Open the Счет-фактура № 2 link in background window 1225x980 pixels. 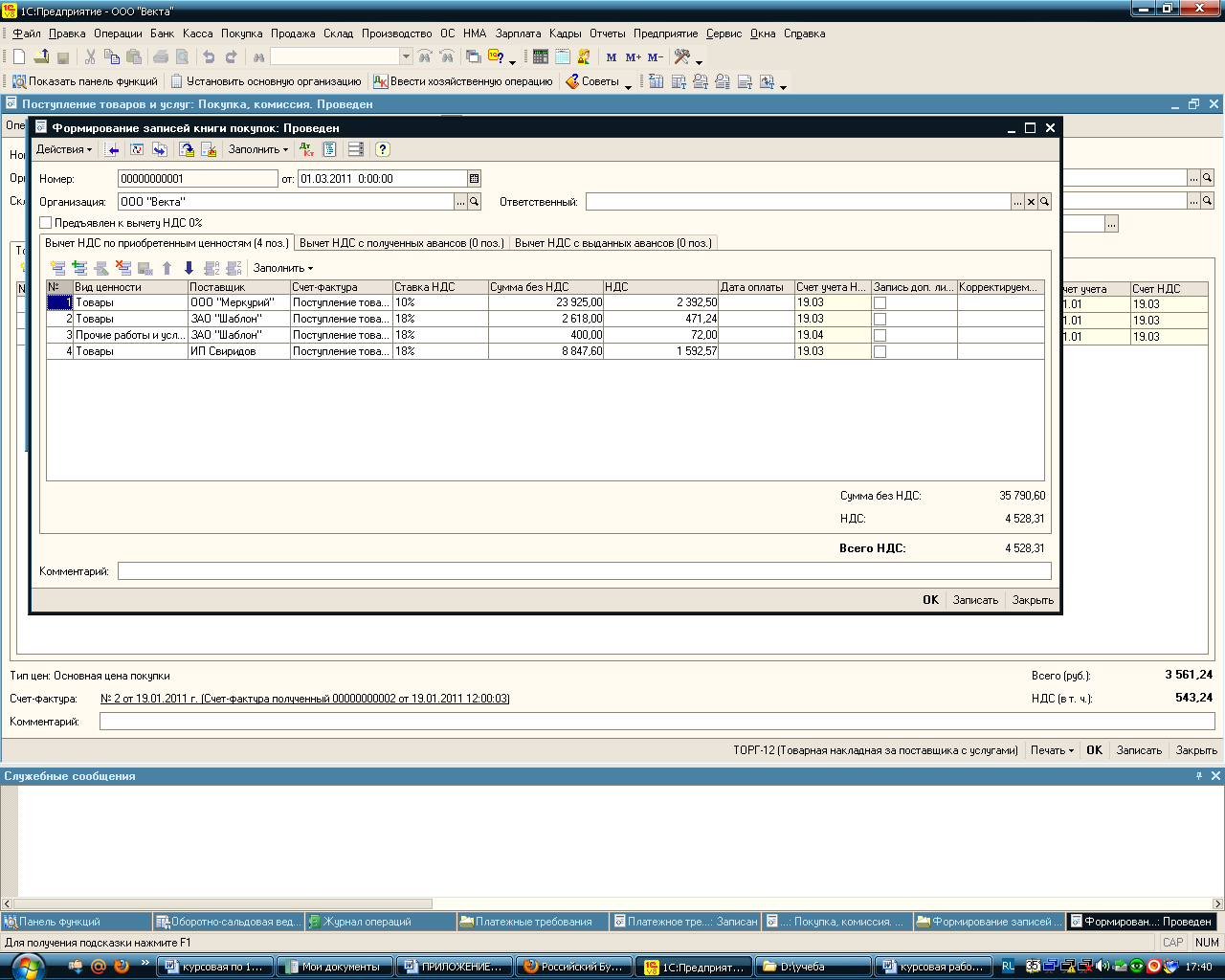[x=305, y=699]
